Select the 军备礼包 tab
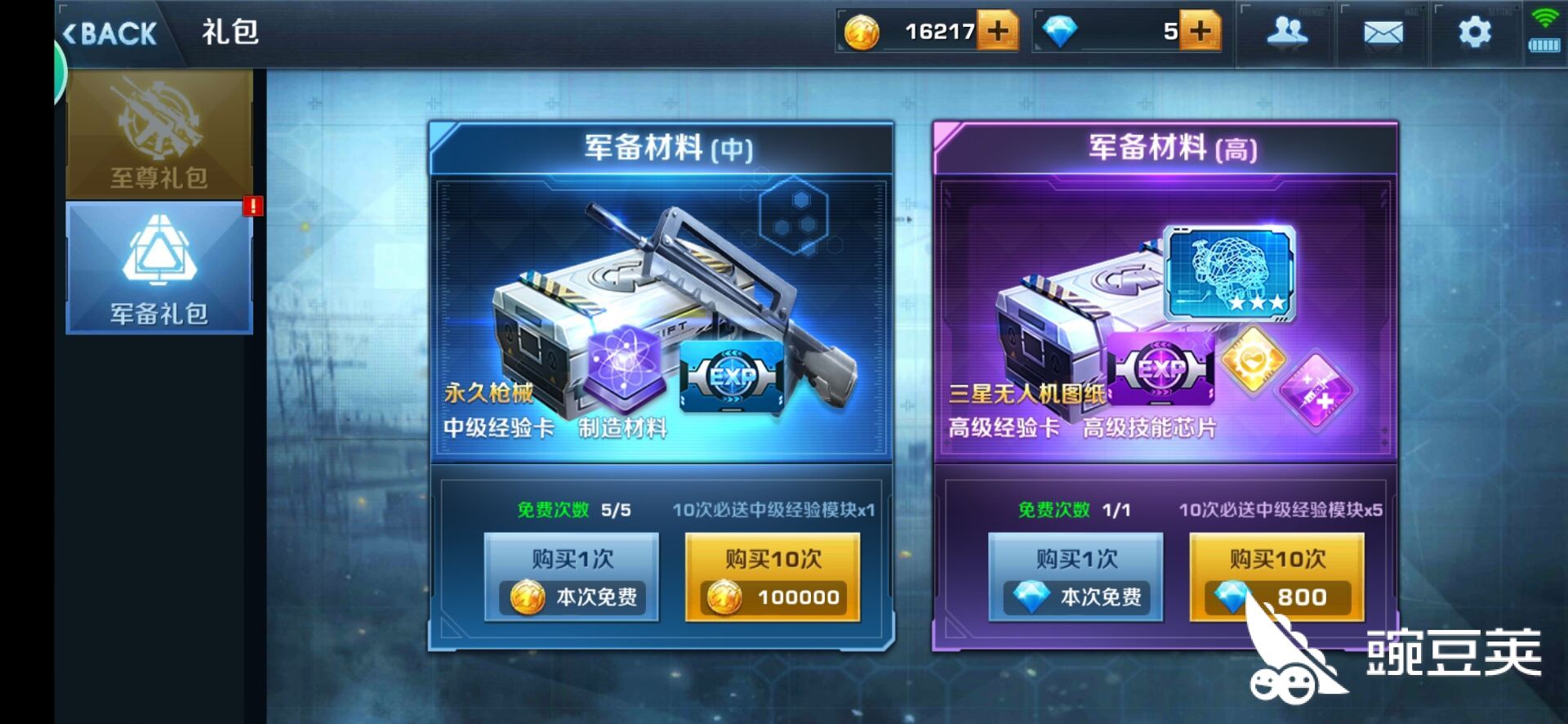The height and width of the screenshot is (724, 1568). point(159,268)
